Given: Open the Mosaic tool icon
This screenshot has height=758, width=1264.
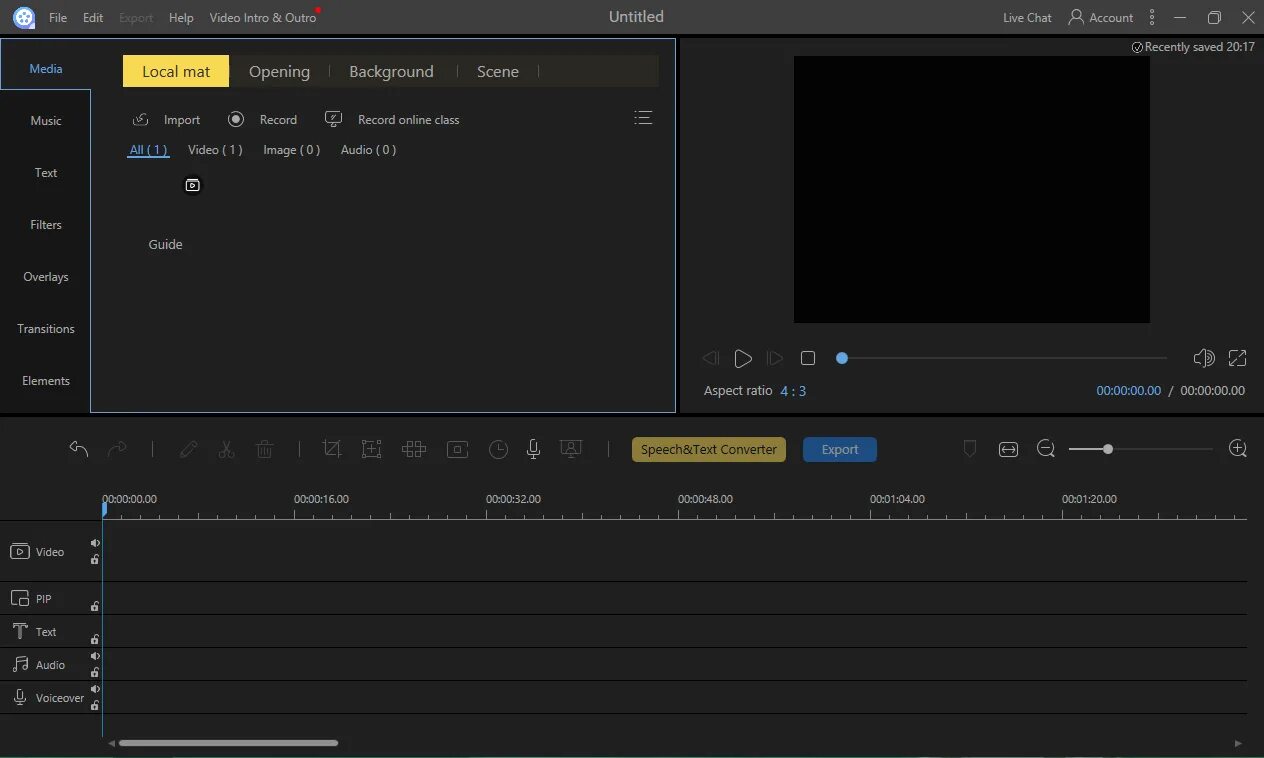Looking at the screenshot, I should [414, 450].
